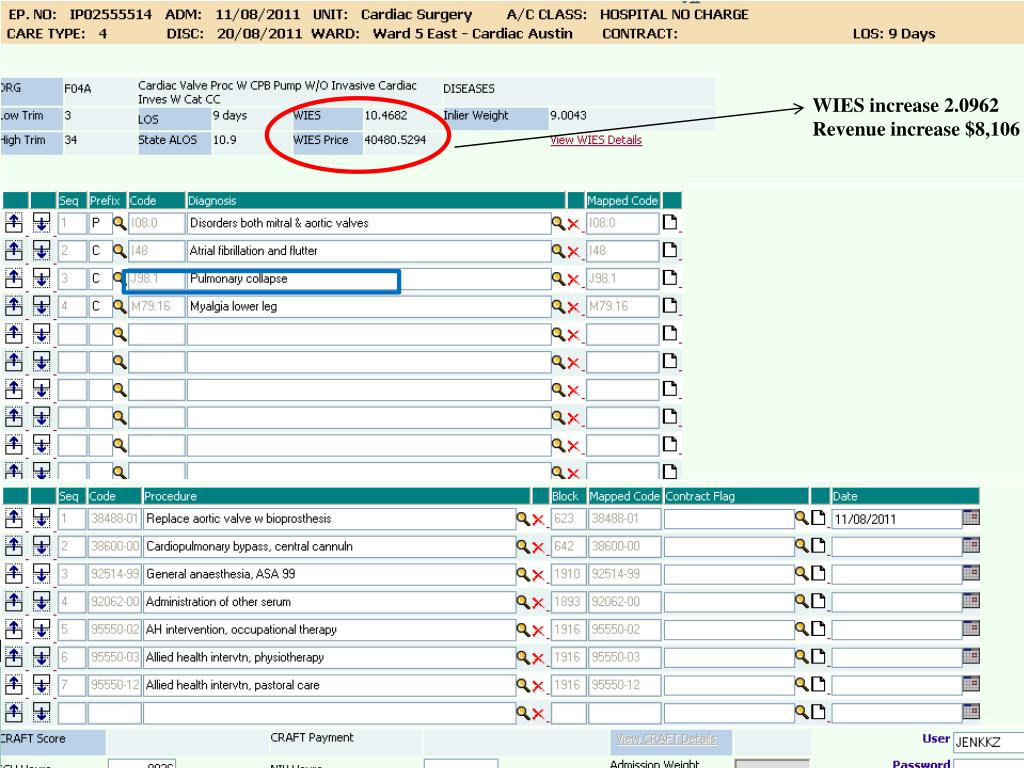Move AH intervention occupational therapy row down
Screen dimensions: 1024x768
pos(41,630)
